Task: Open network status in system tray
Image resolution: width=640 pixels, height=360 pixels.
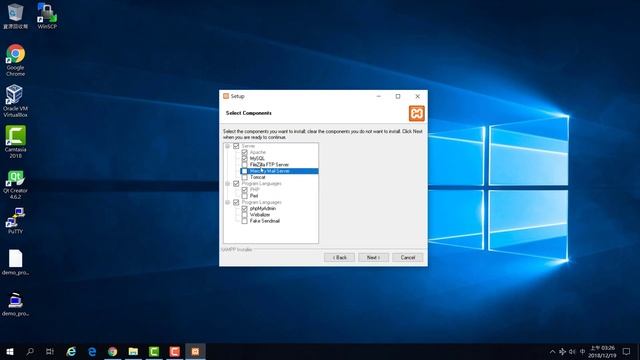Action: click(x=562, y=351)
